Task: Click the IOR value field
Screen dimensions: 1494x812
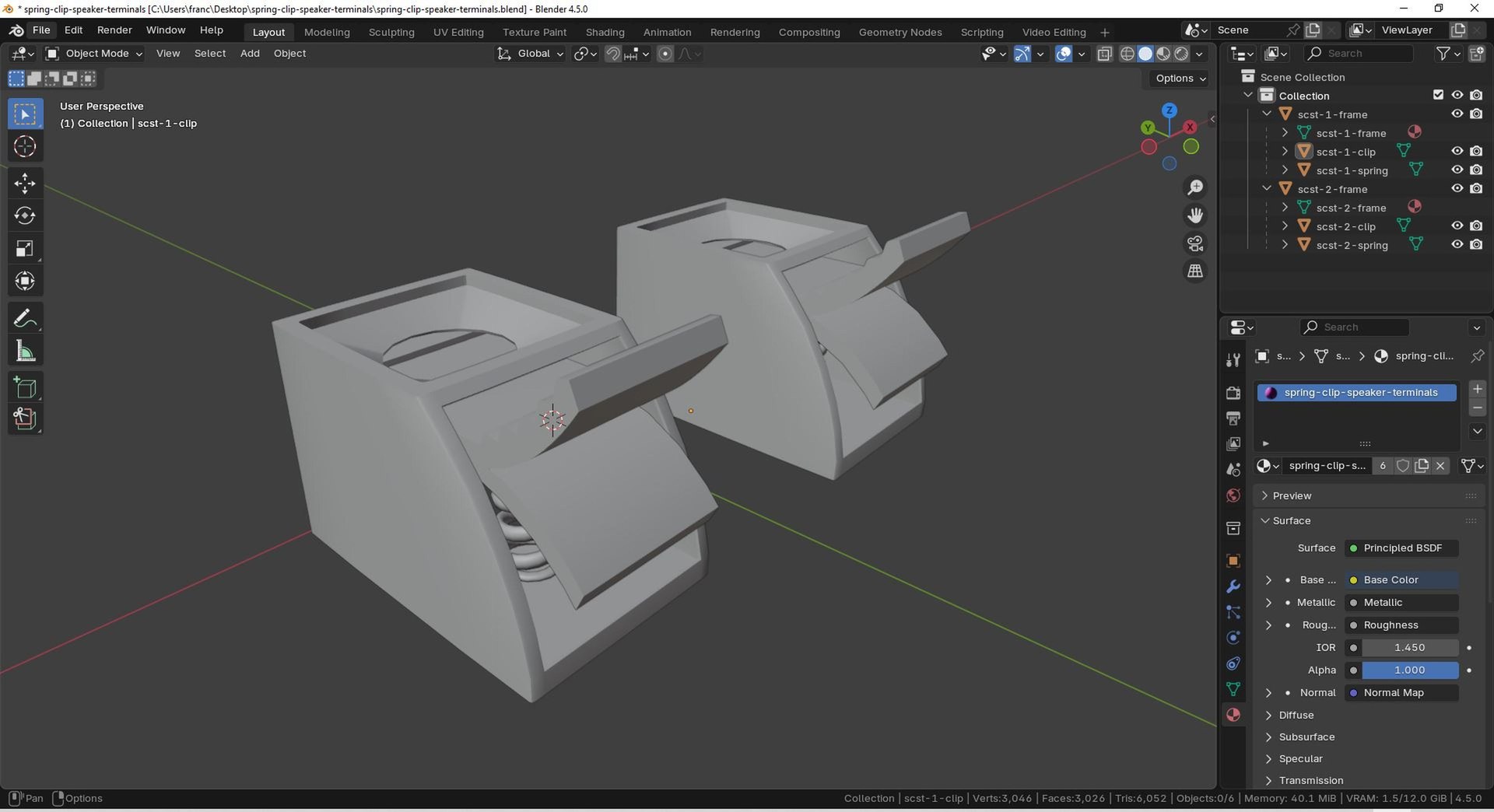Action: (1409, 648)
